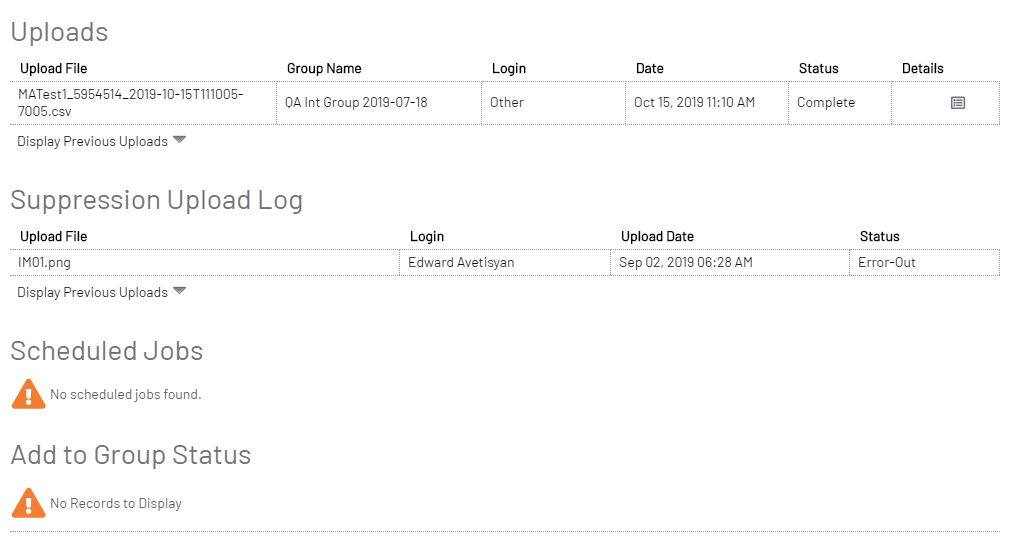Image resolution: width=1009 pixels, height=549 pixels.
Task: Expand Display Previous Uploads under Suppression log
Action: coord(102,292)
